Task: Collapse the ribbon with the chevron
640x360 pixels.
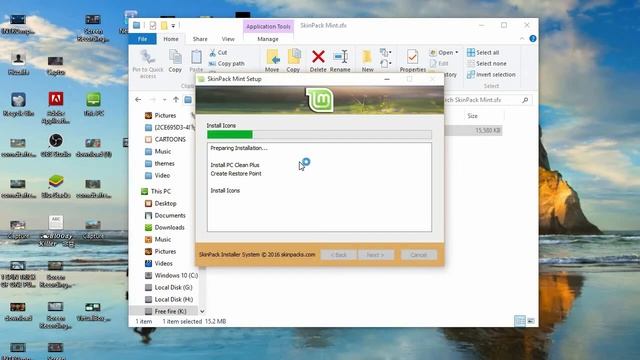Action: click(522, 39)
